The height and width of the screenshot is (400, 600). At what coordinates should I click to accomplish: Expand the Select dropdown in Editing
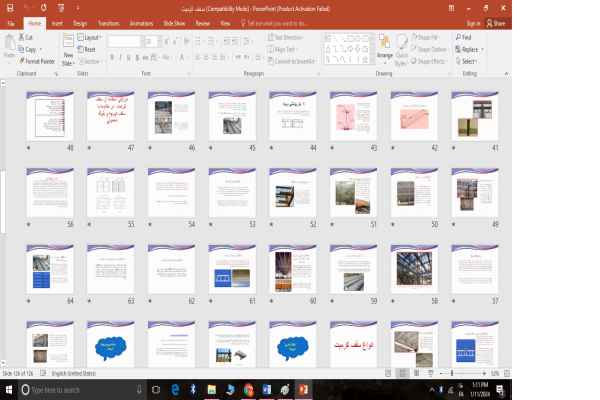[x=468, y=61]
